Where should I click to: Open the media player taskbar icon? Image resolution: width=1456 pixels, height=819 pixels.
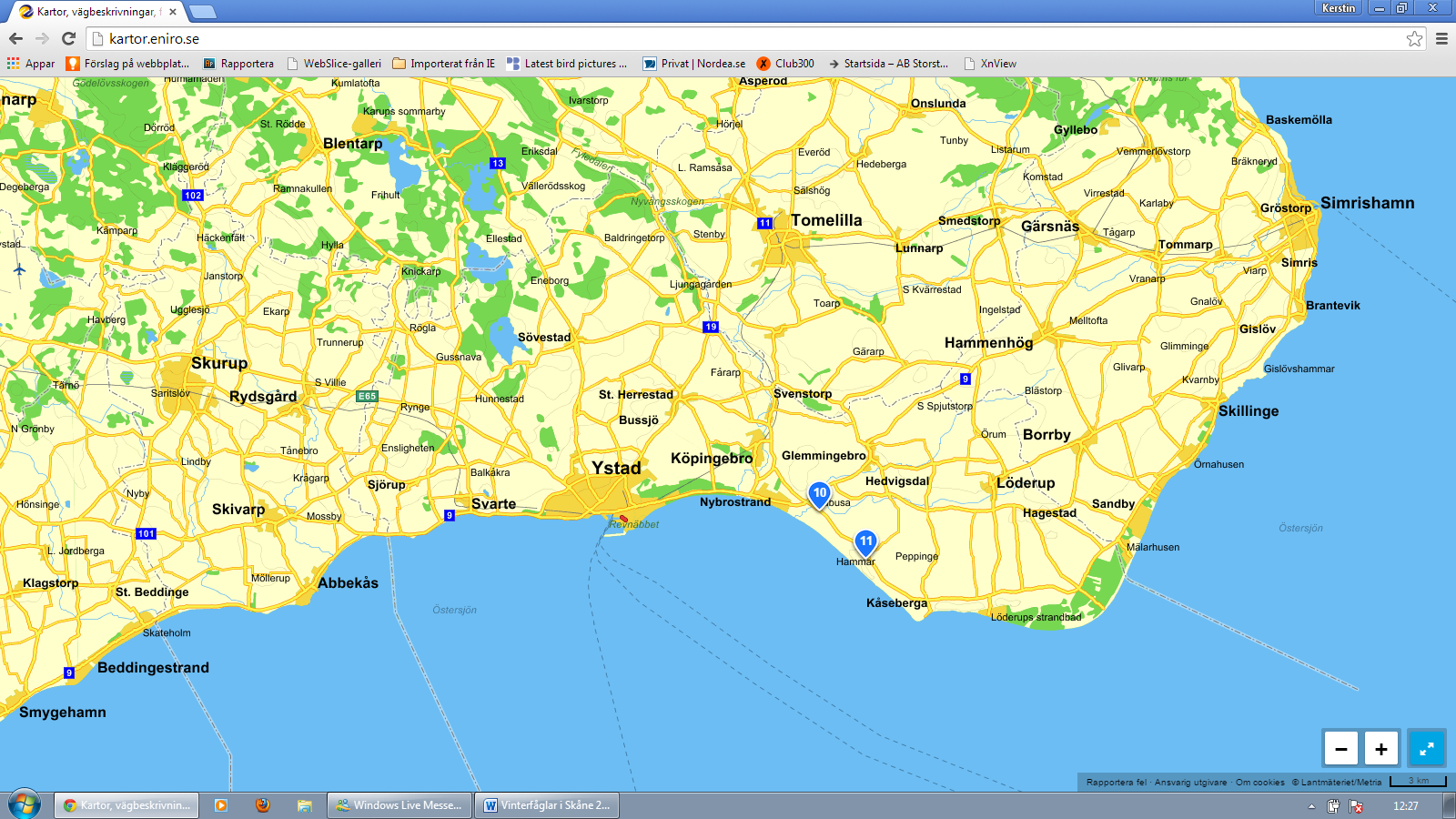click(x=220, y=805)
